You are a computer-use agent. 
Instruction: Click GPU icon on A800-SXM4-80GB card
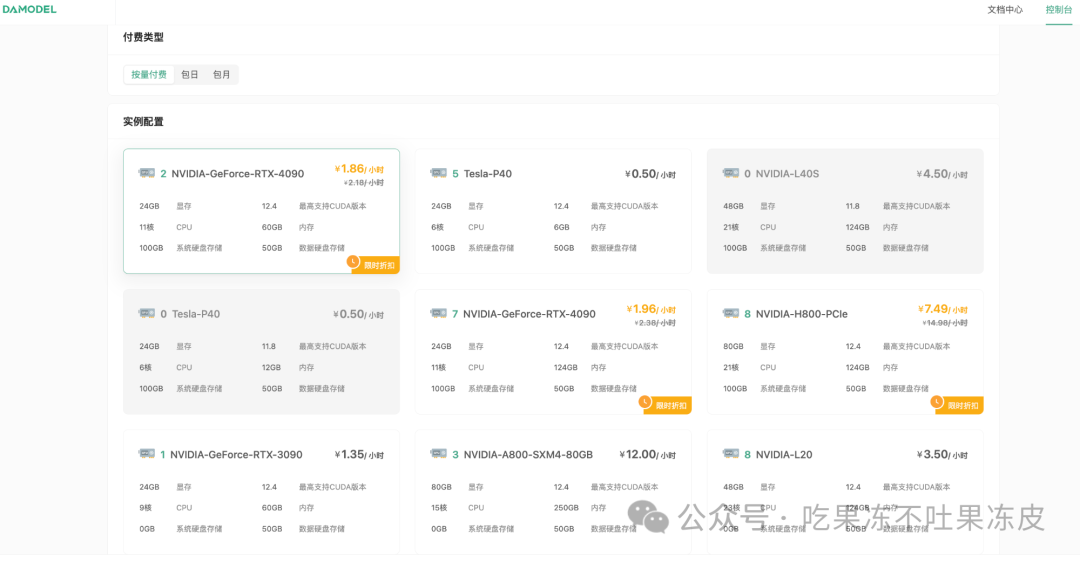(x=439, y=454)
